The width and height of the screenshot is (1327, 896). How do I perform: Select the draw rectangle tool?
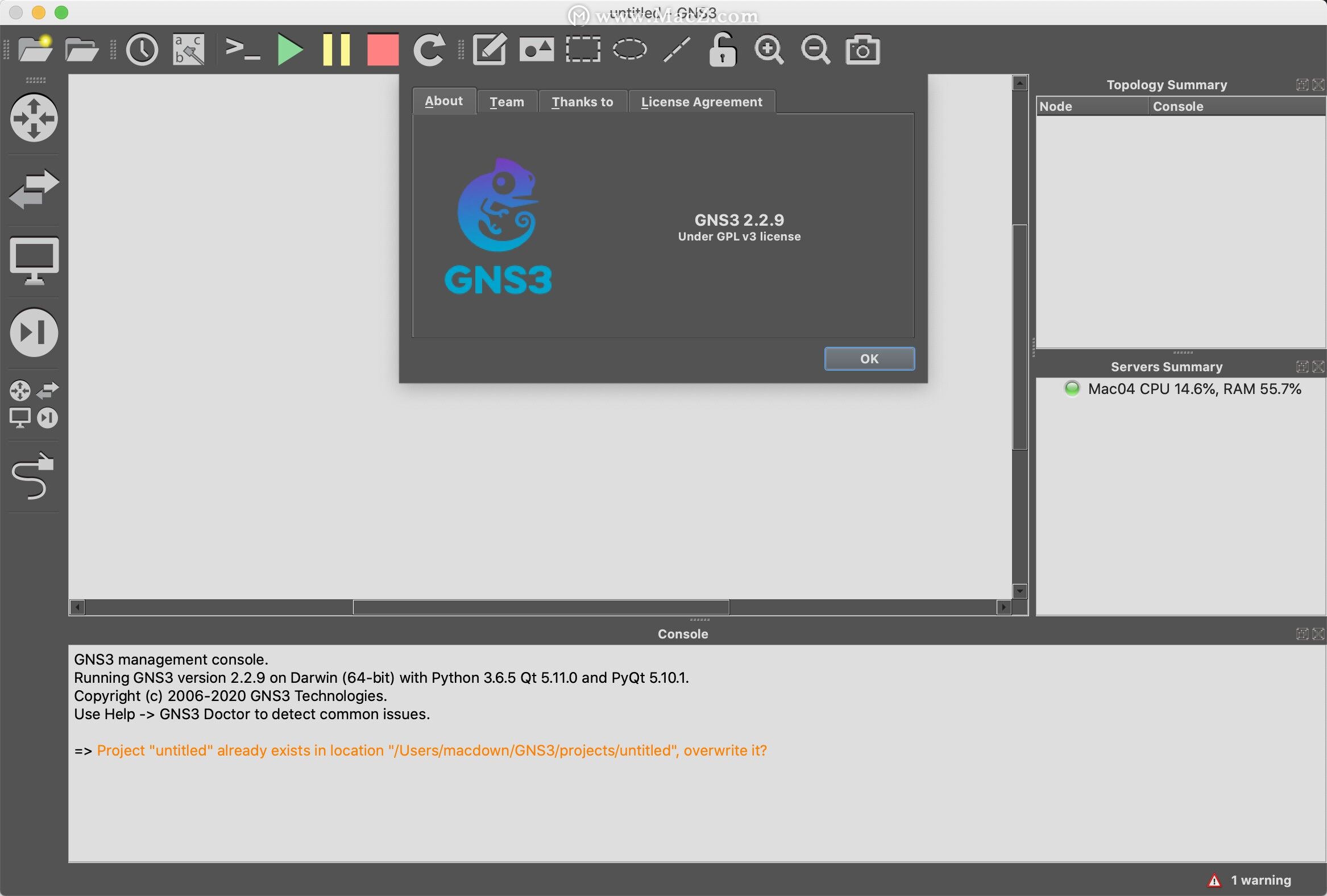582,49
